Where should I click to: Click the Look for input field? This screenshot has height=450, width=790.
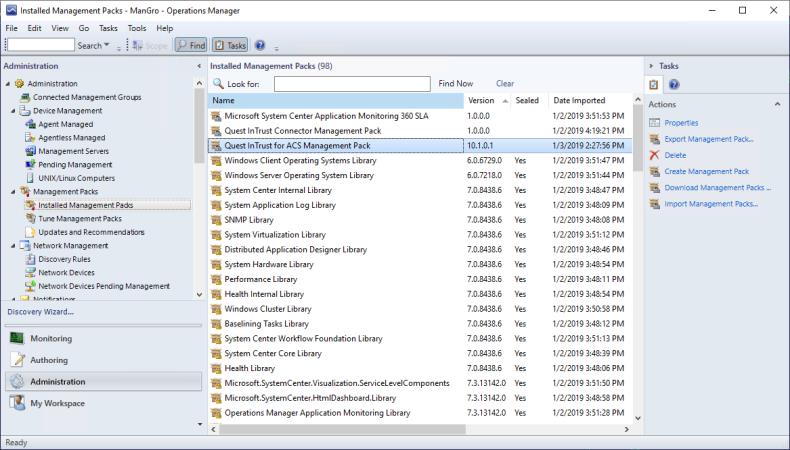352,84
